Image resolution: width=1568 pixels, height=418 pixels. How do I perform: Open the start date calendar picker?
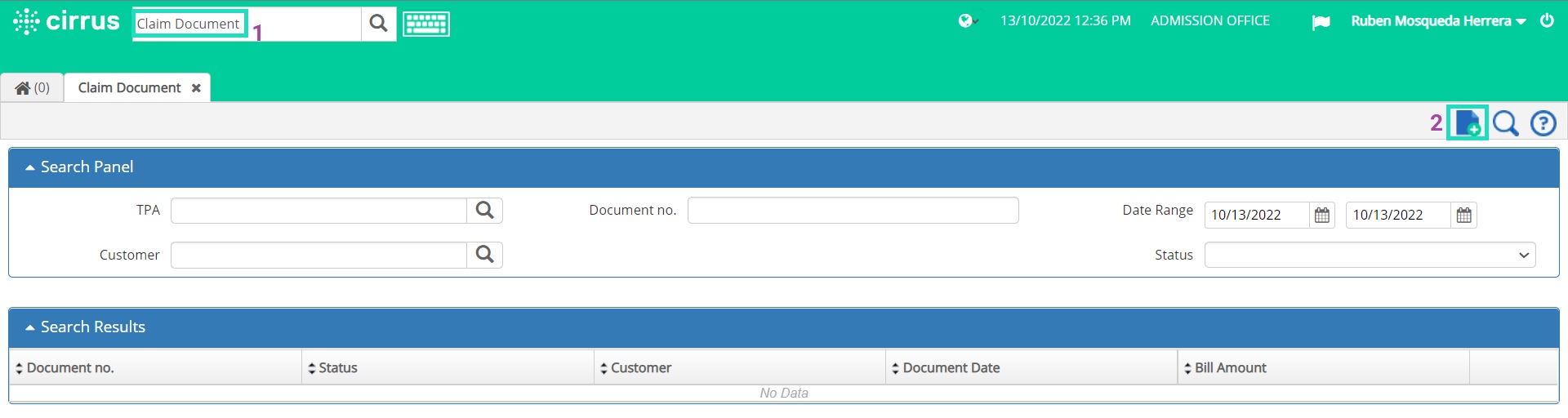[1322, 215]
